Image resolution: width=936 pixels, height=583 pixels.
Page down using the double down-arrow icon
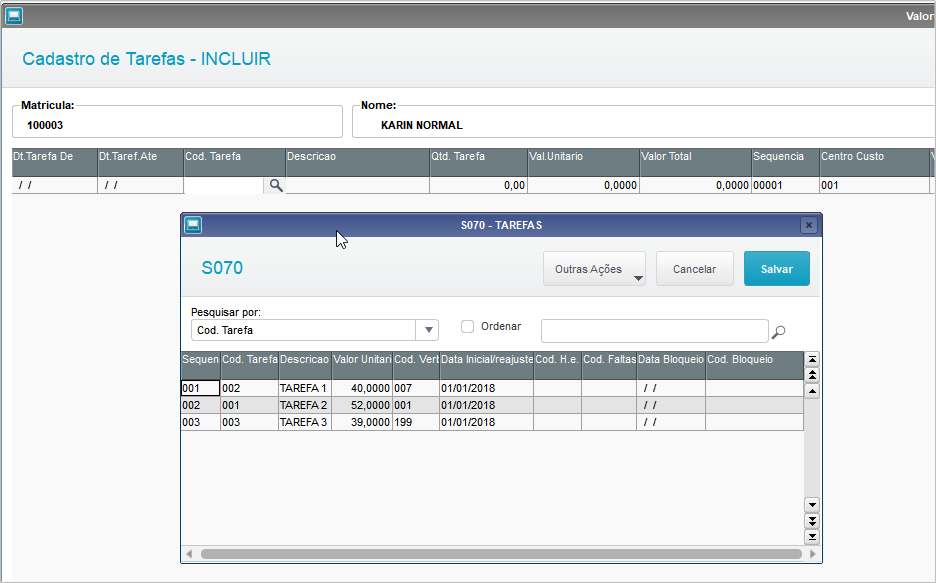pos(812,521)
